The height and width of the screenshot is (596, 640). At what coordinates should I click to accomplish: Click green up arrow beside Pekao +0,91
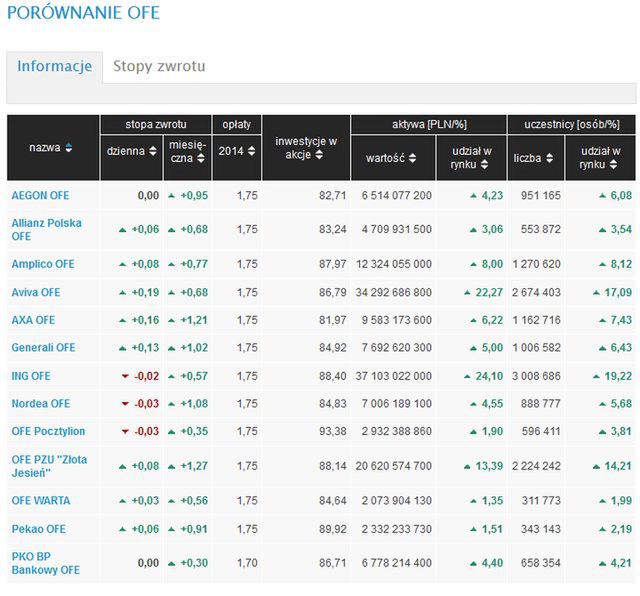click(171, 529)
